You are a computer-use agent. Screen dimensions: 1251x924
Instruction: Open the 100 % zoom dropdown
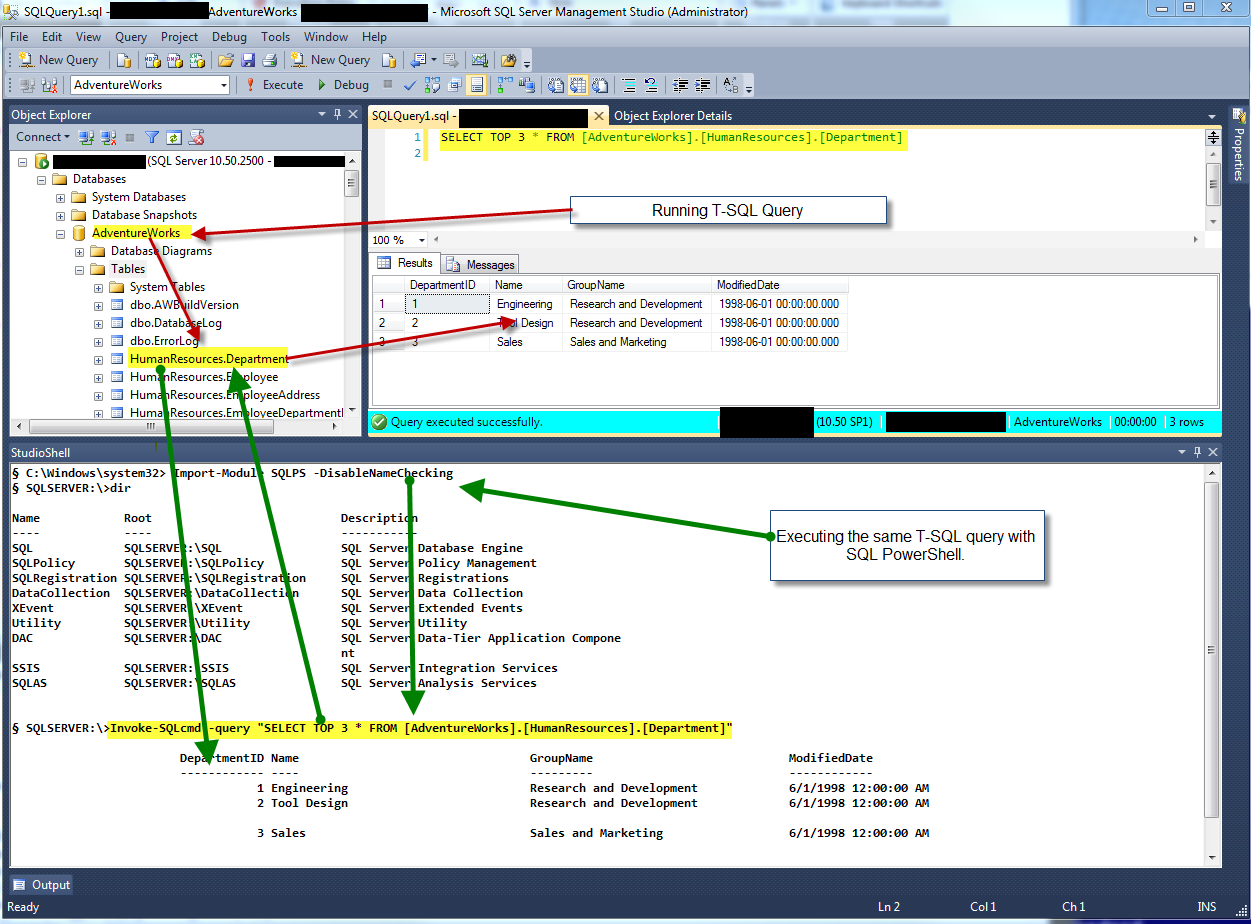pyautogui.click(x=422, y=240)
